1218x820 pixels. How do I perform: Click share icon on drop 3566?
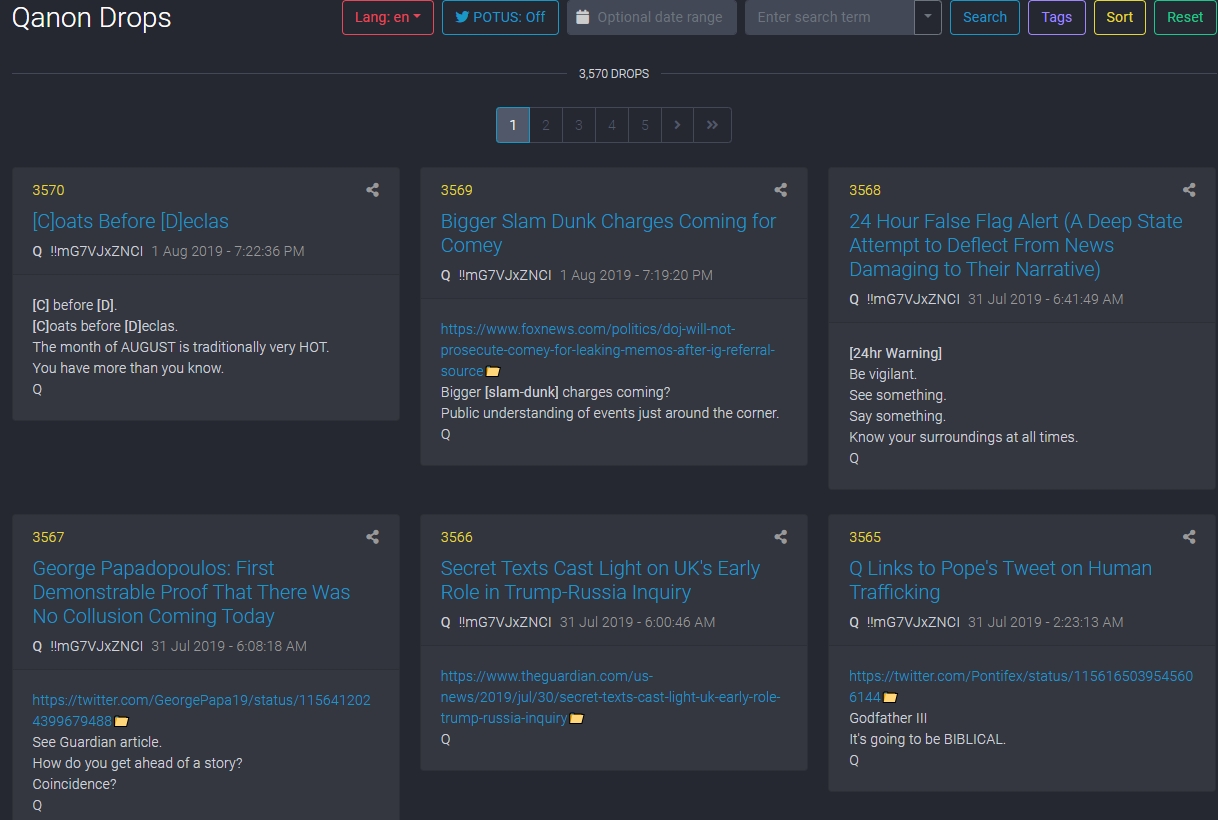pos(781,537)
